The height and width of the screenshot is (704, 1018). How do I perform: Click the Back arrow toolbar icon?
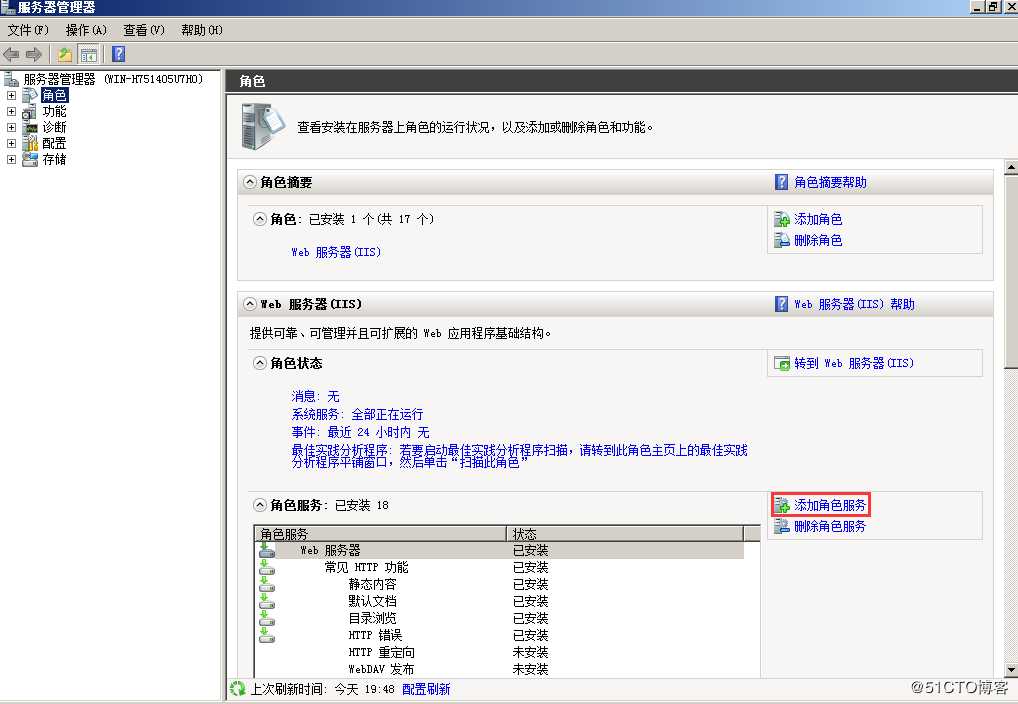11,55
